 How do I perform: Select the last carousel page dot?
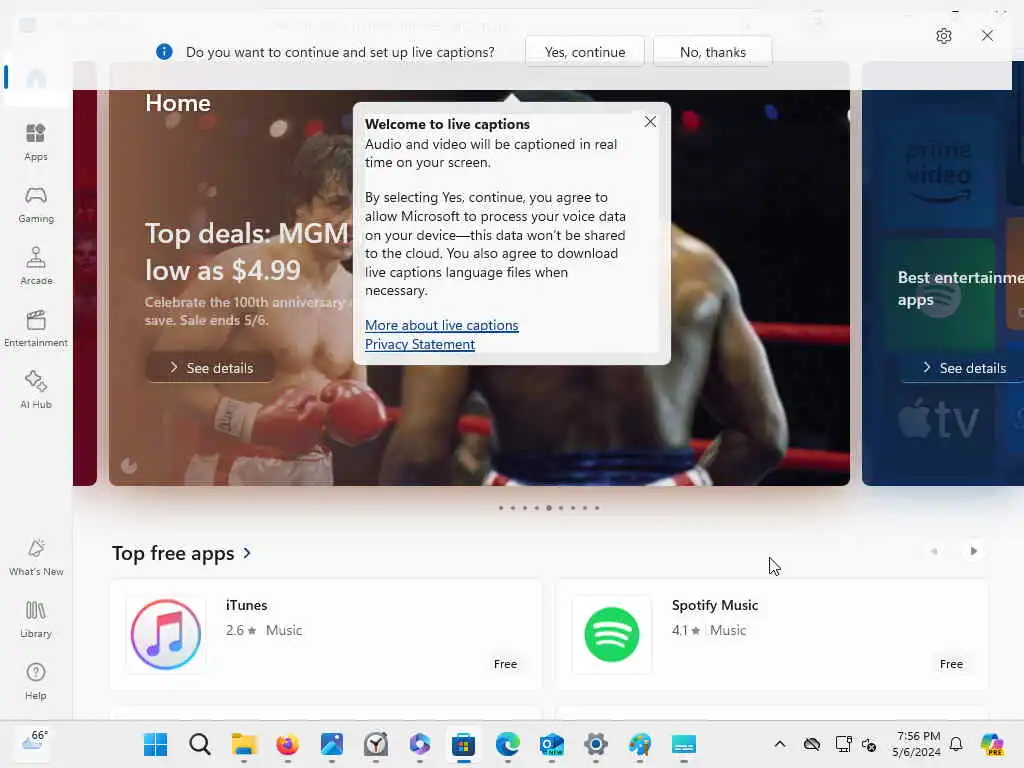[597, 507]
